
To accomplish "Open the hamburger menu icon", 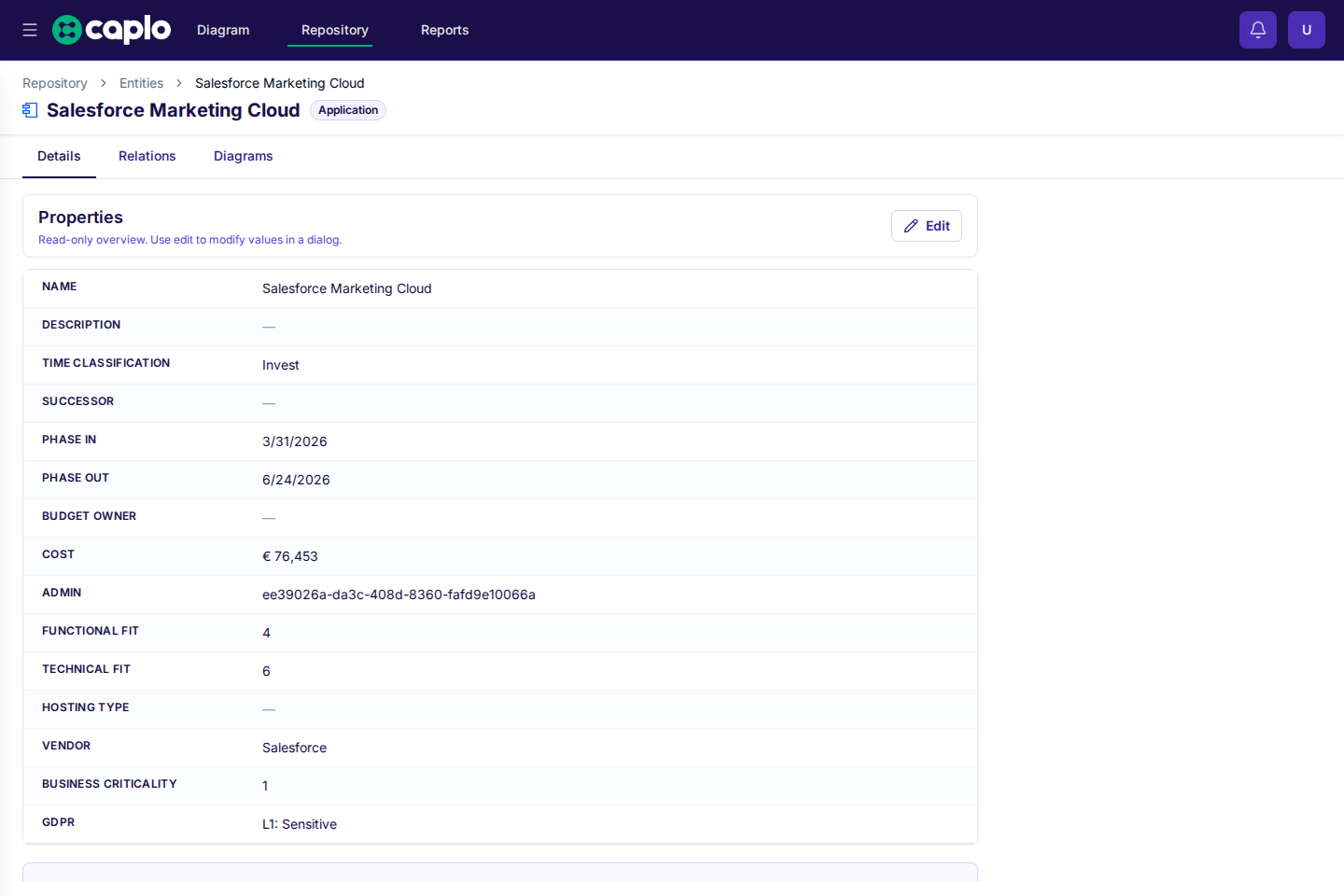I will (x=30, y=30).
